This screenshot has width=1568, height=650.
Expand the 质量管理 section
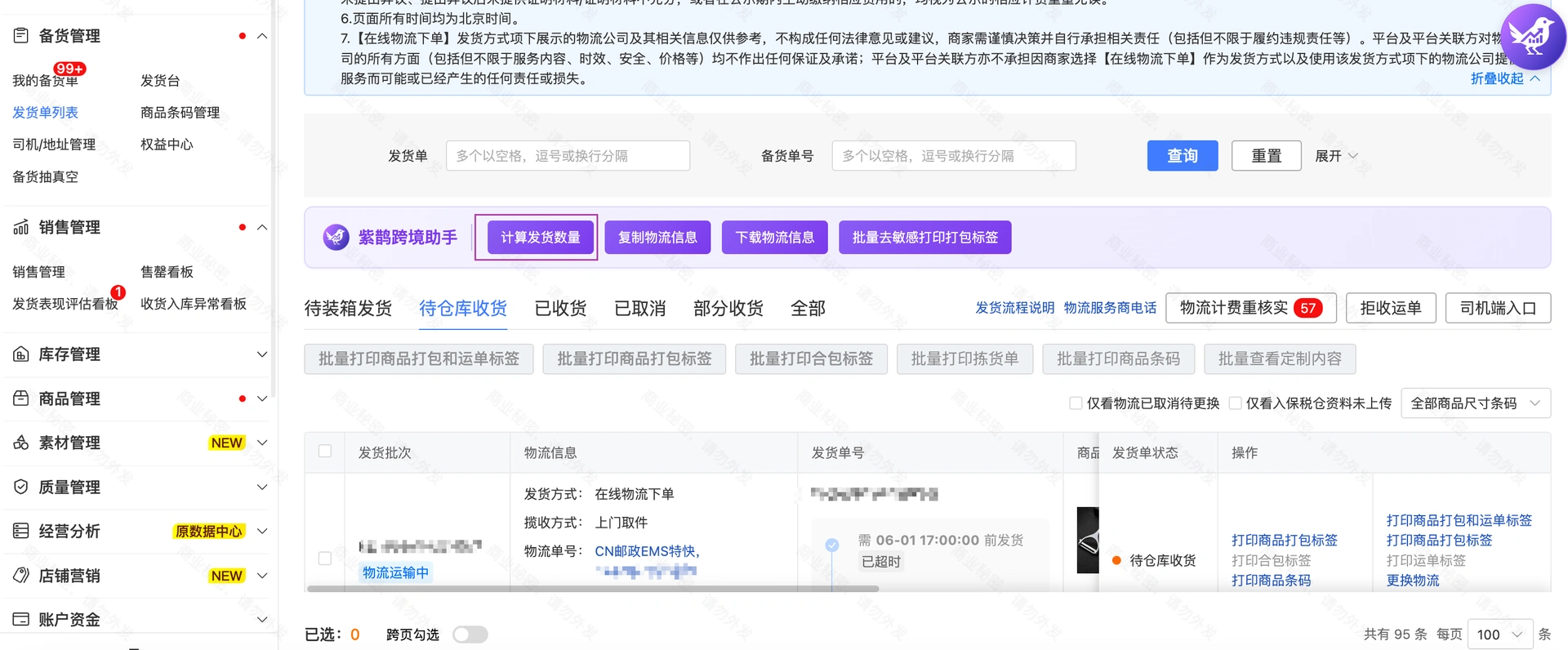[x=262, y=487]
